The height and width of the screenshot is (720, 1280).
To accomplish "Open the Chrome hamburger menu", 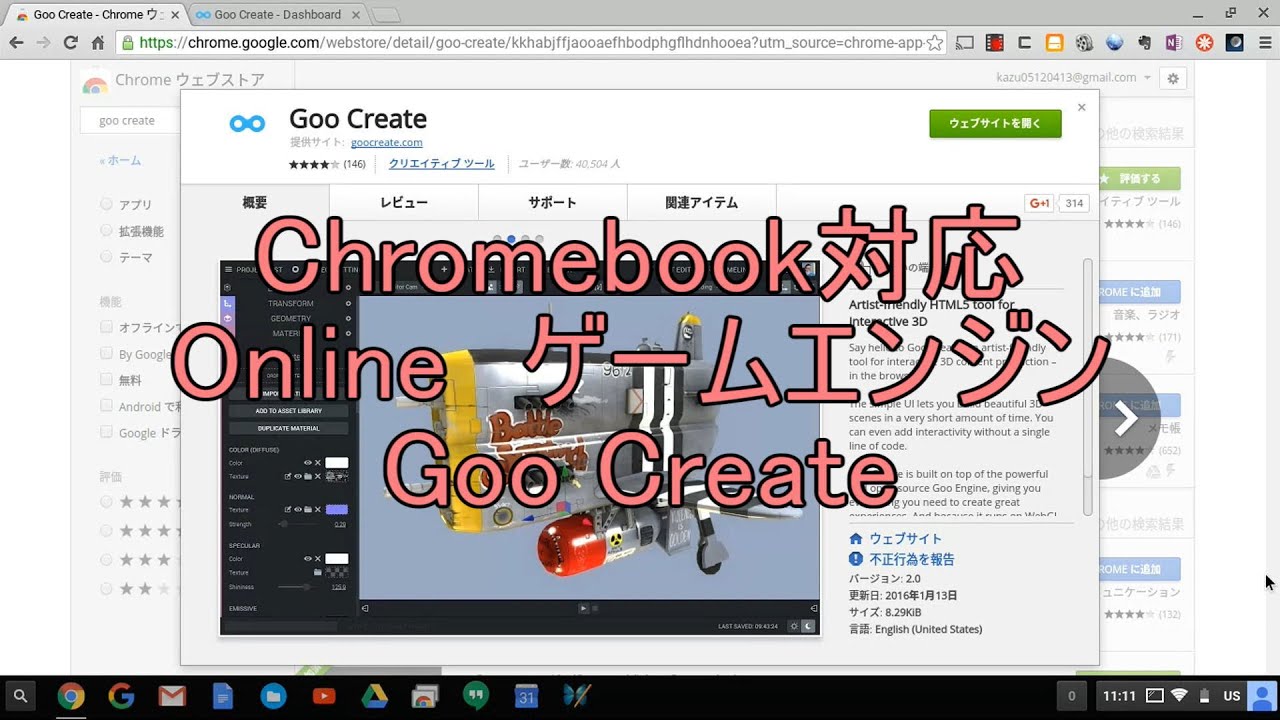I will 1263,43.
